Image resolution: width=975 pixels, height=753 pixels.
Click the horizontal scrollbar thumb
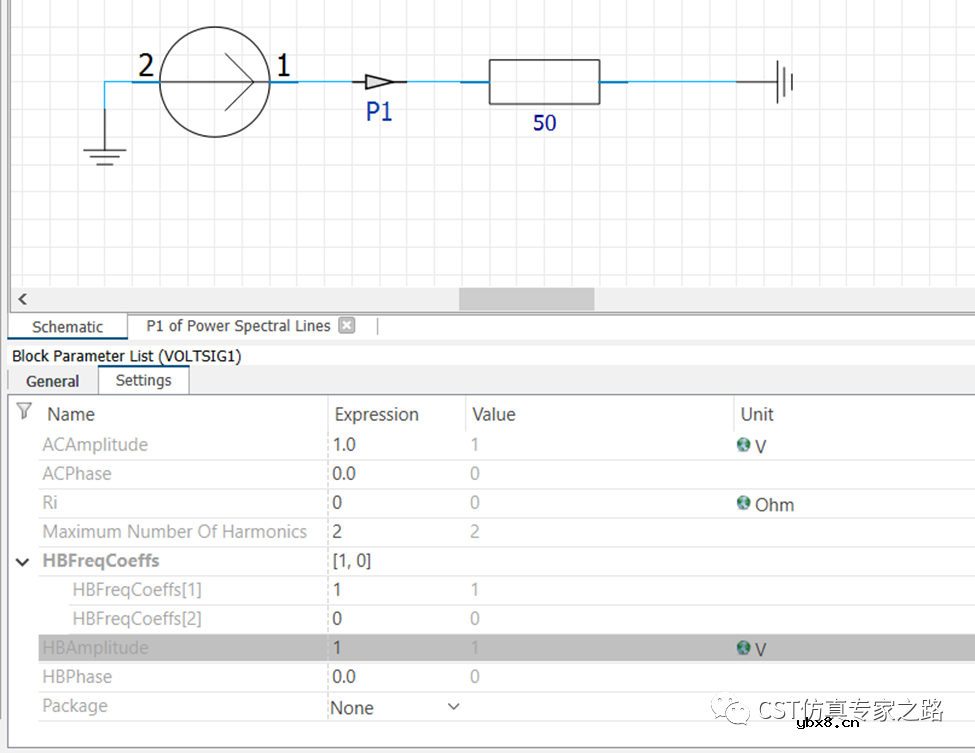[x=526, y=299]
